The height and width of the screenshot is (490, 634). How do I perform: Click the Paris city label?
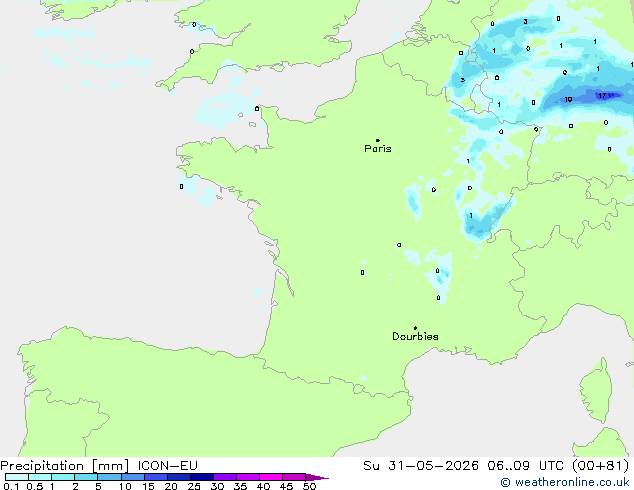[x=378, y=149]
